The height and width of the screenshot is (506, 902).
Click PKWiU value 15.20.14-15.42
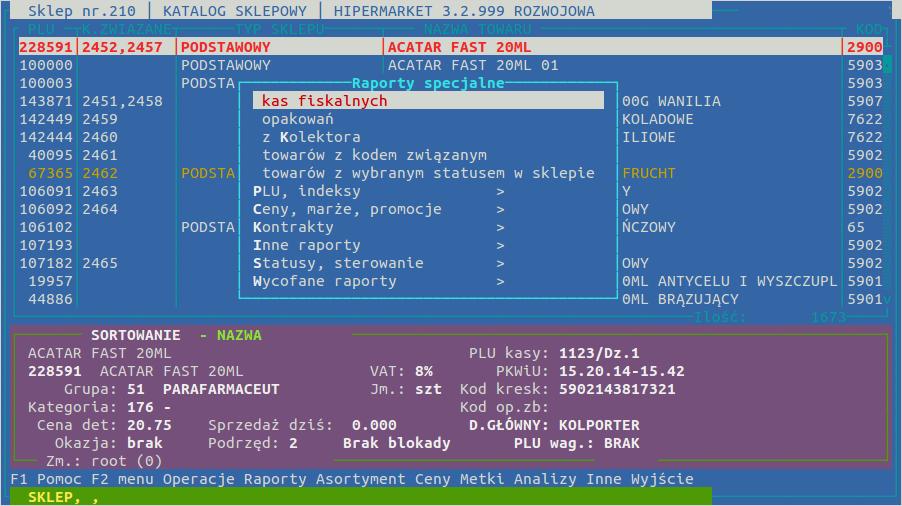pos(622,371)
